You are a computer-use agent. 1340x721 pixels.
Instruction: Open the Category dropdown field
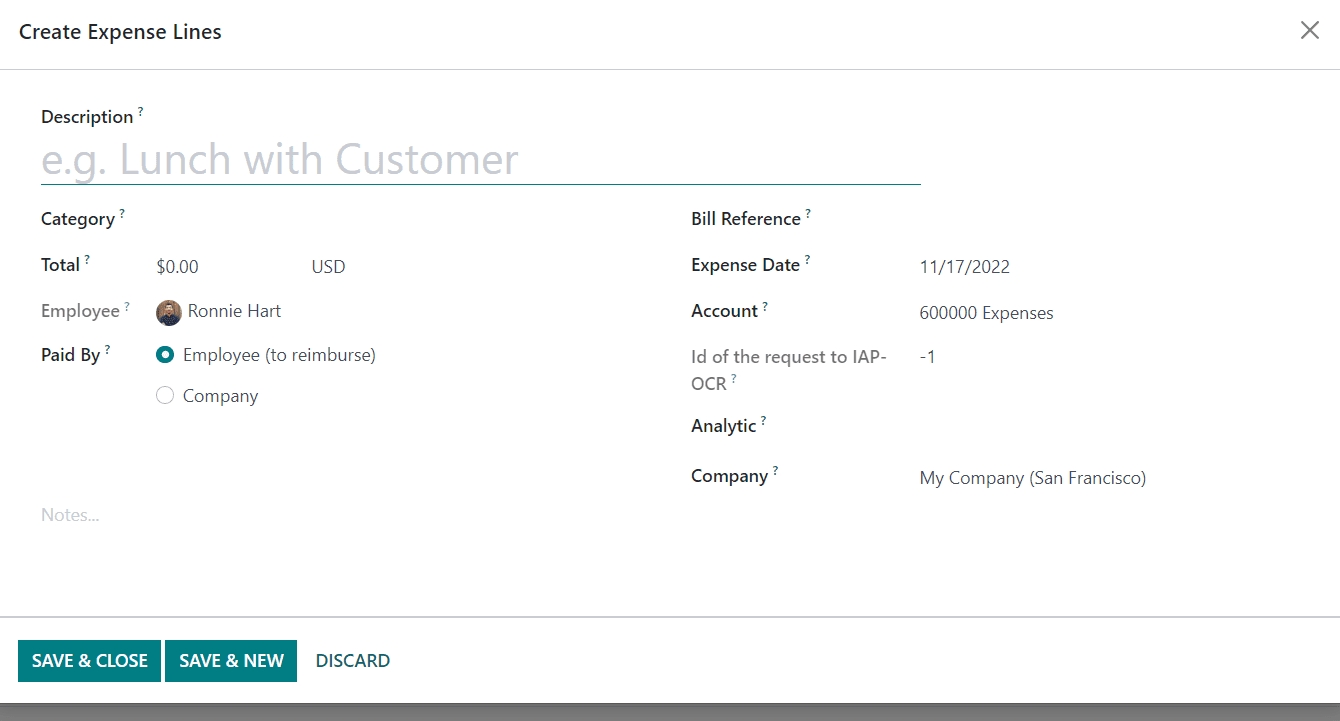click(400, 220)
